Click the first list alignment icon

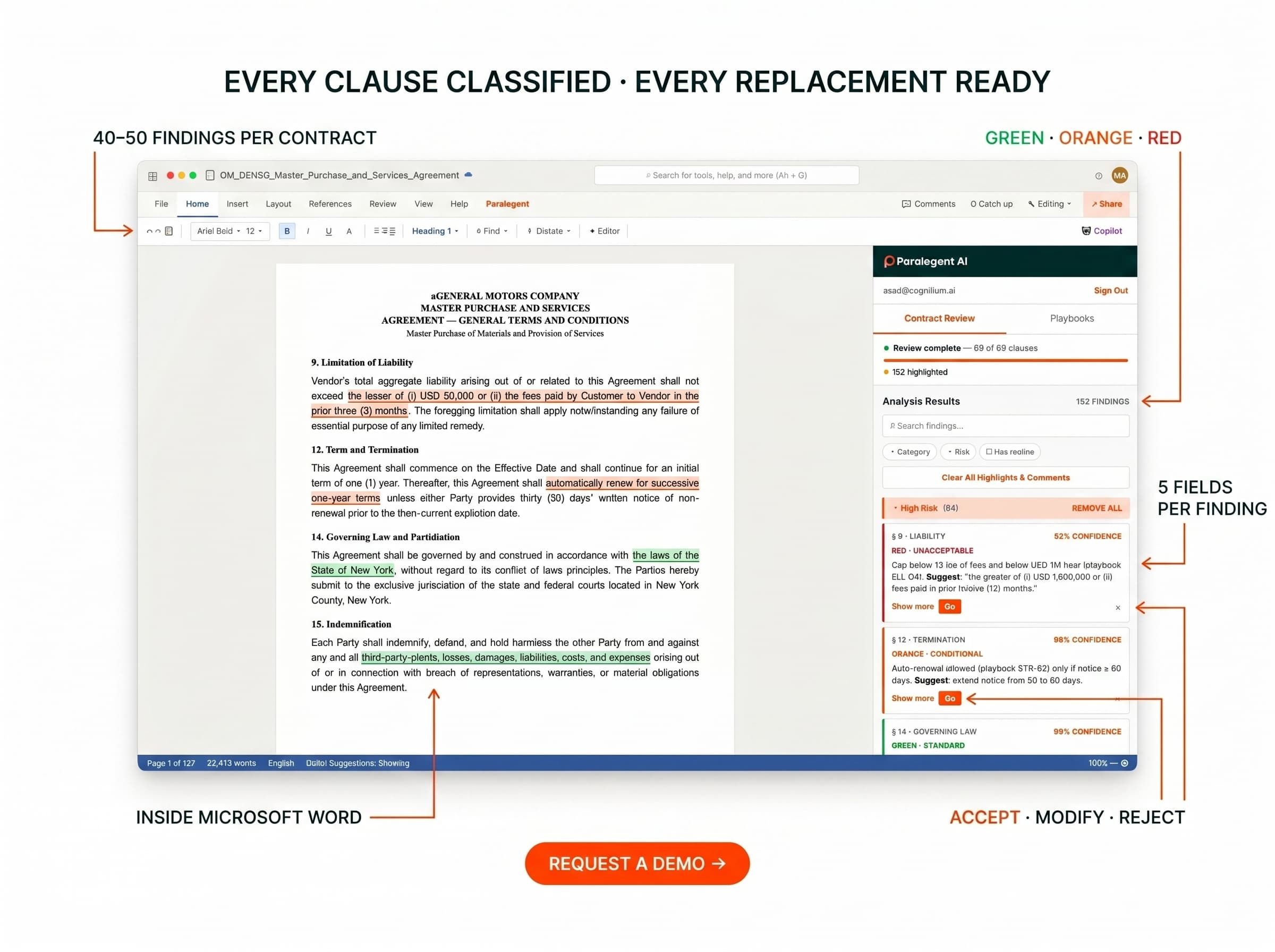tap(376, 231)
